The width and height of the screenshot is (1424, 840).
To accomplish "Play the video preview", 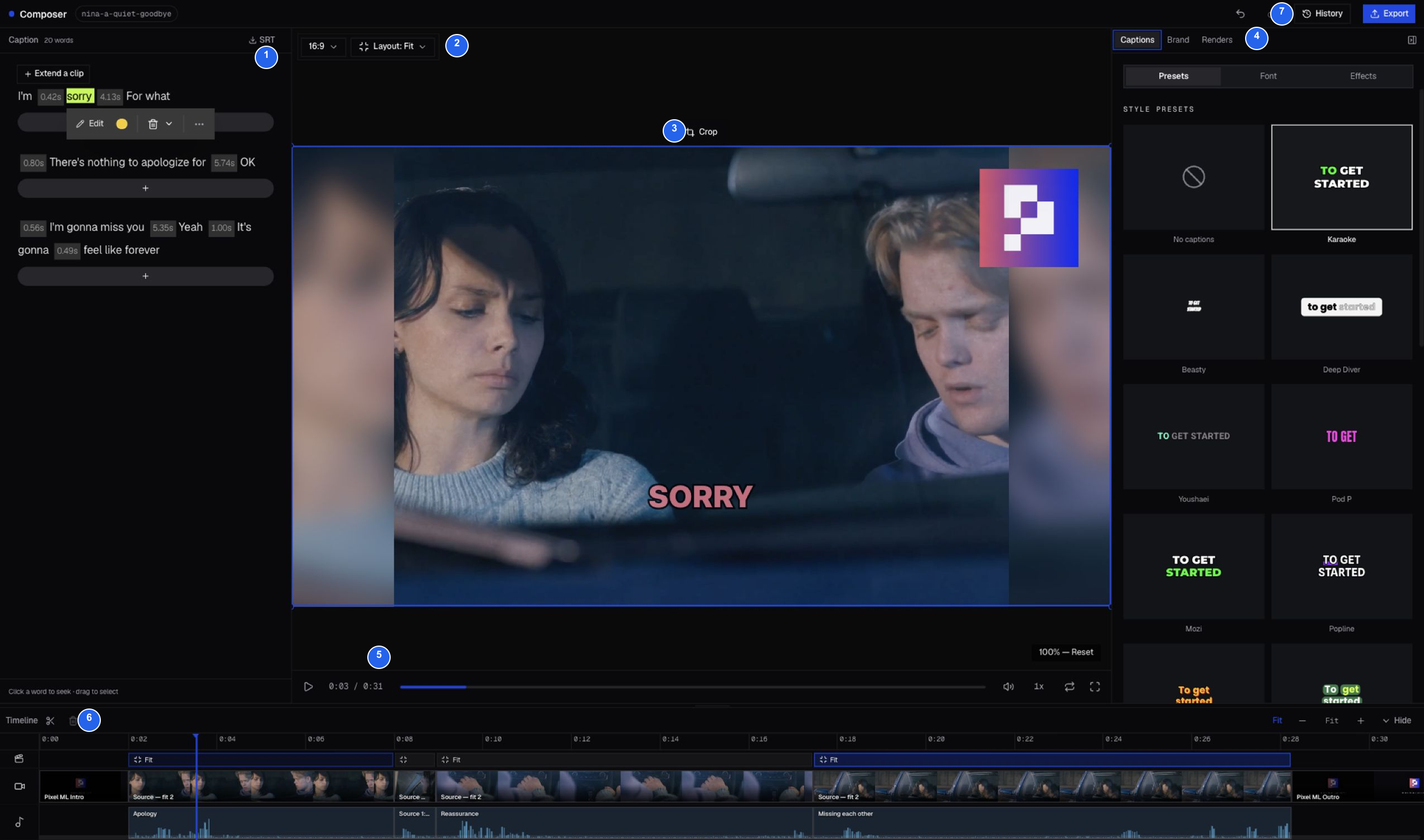I will click(x=308, y=687).
